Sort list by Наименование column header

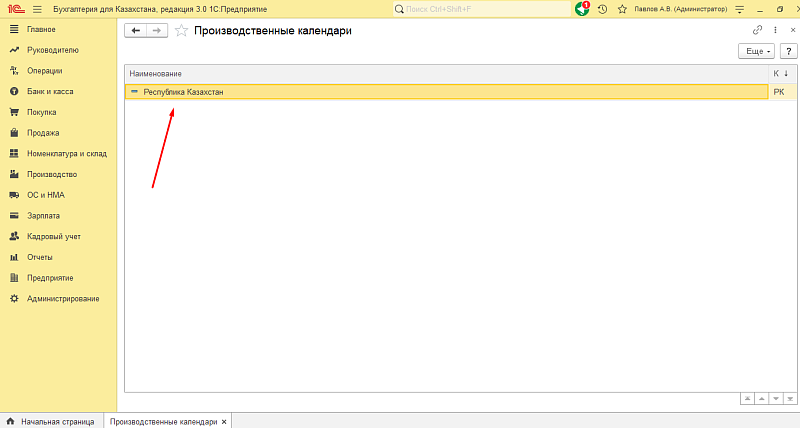pyautogui.click(x=156, y=73)
